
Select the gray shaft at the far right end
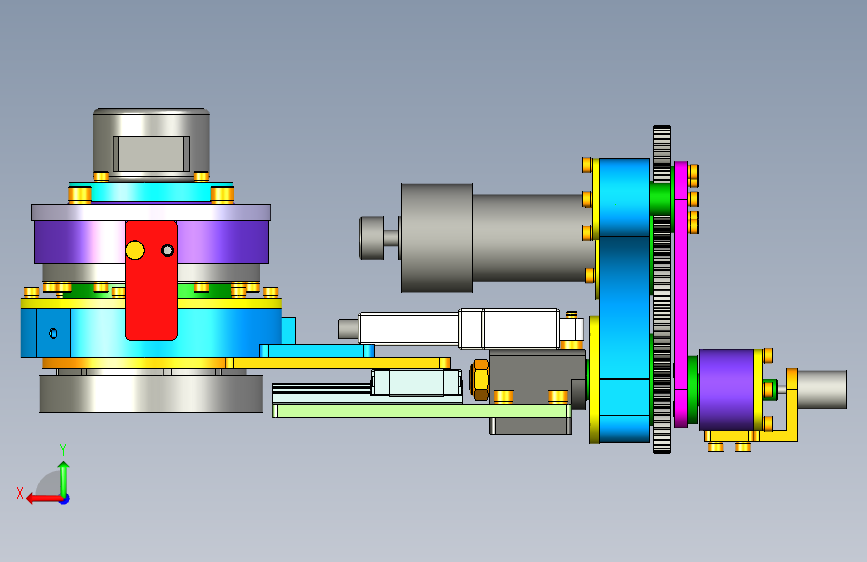[x=822, y=389]
